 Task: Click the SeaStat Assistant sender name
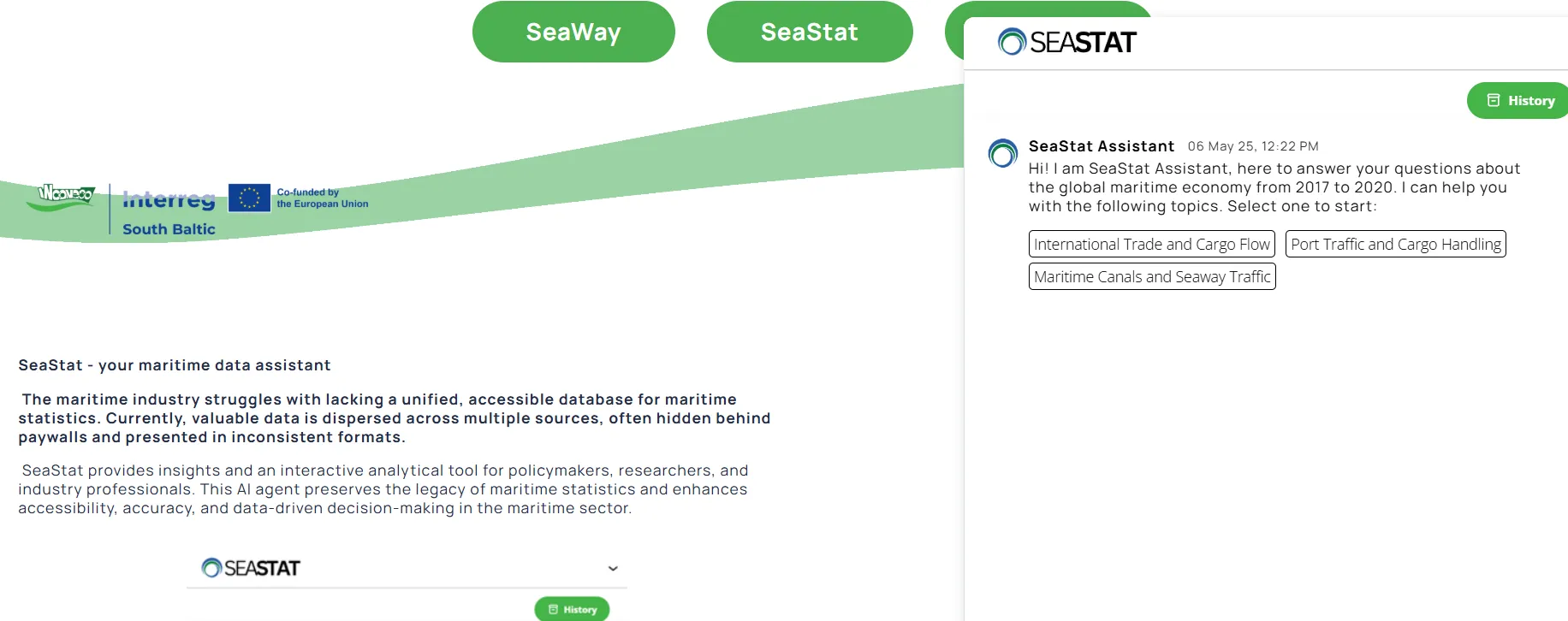coord(1102,146)
